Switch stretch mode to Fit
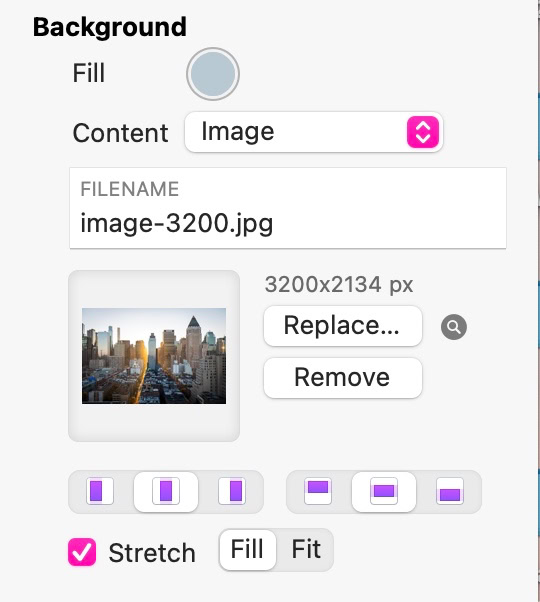This screenshot has height=602, width=540. point(306,549)
